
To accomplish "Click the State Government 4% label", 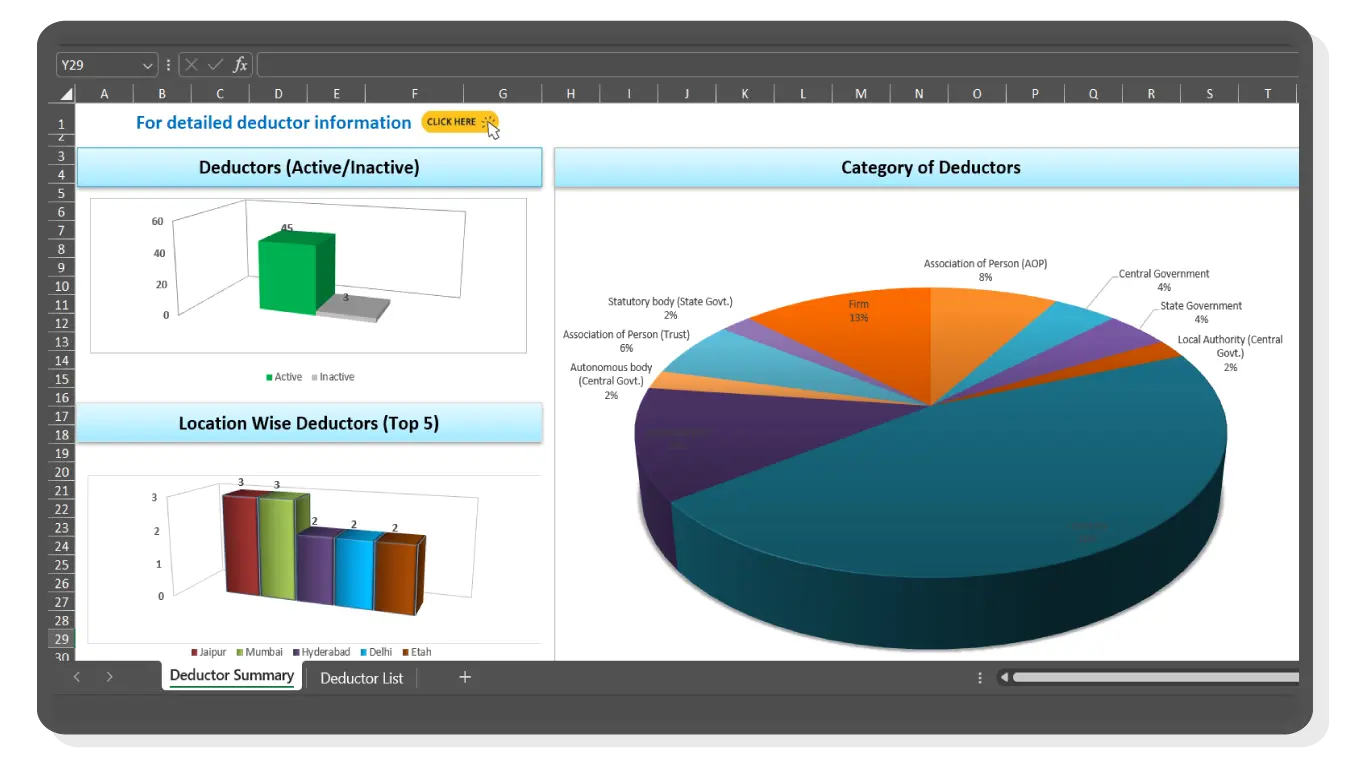I will 1201,312.
